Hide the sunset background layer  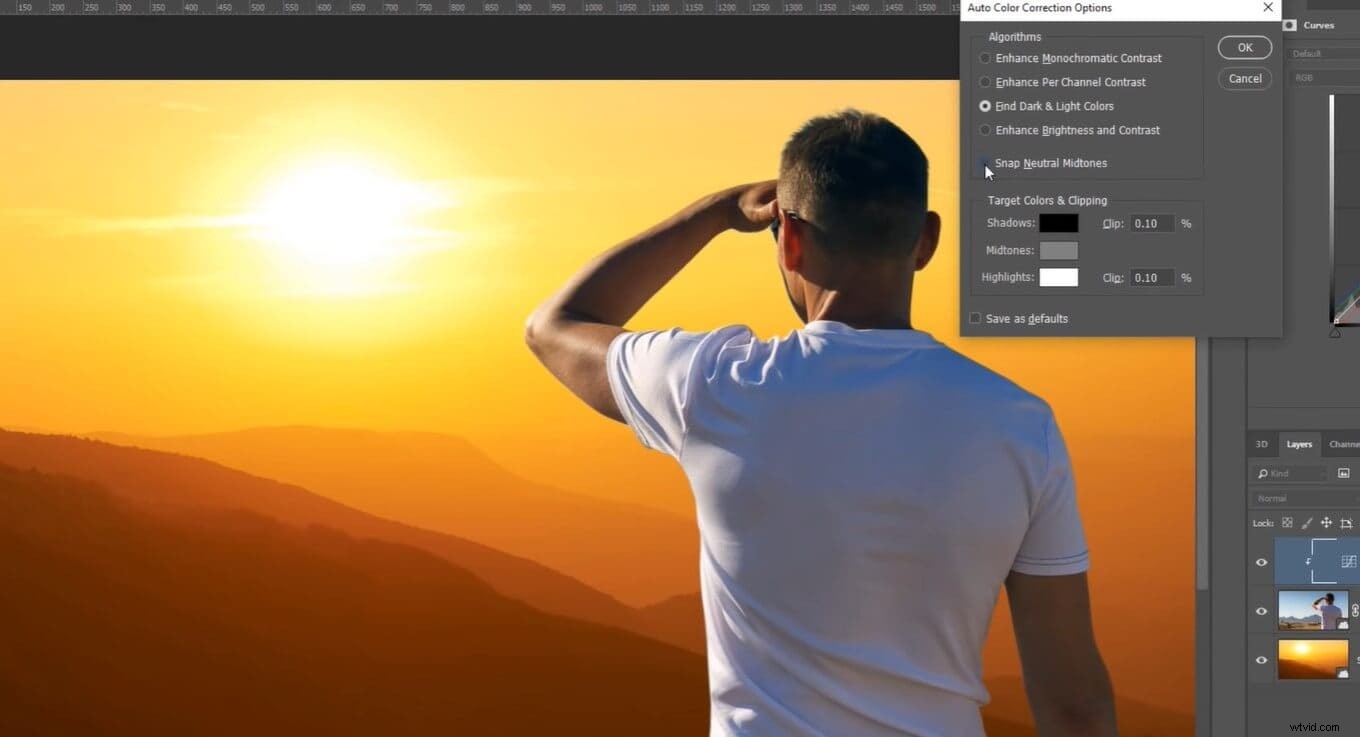click(x=1262, y=660)
